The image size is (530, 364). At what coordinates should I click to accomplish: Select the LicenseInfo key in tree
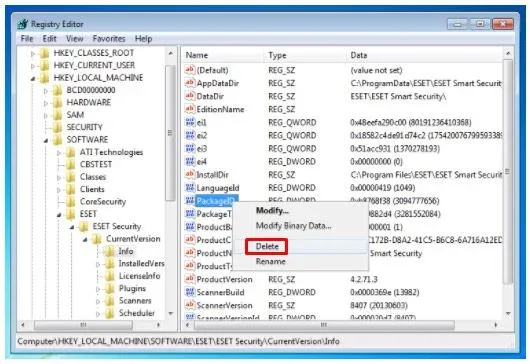139,276
